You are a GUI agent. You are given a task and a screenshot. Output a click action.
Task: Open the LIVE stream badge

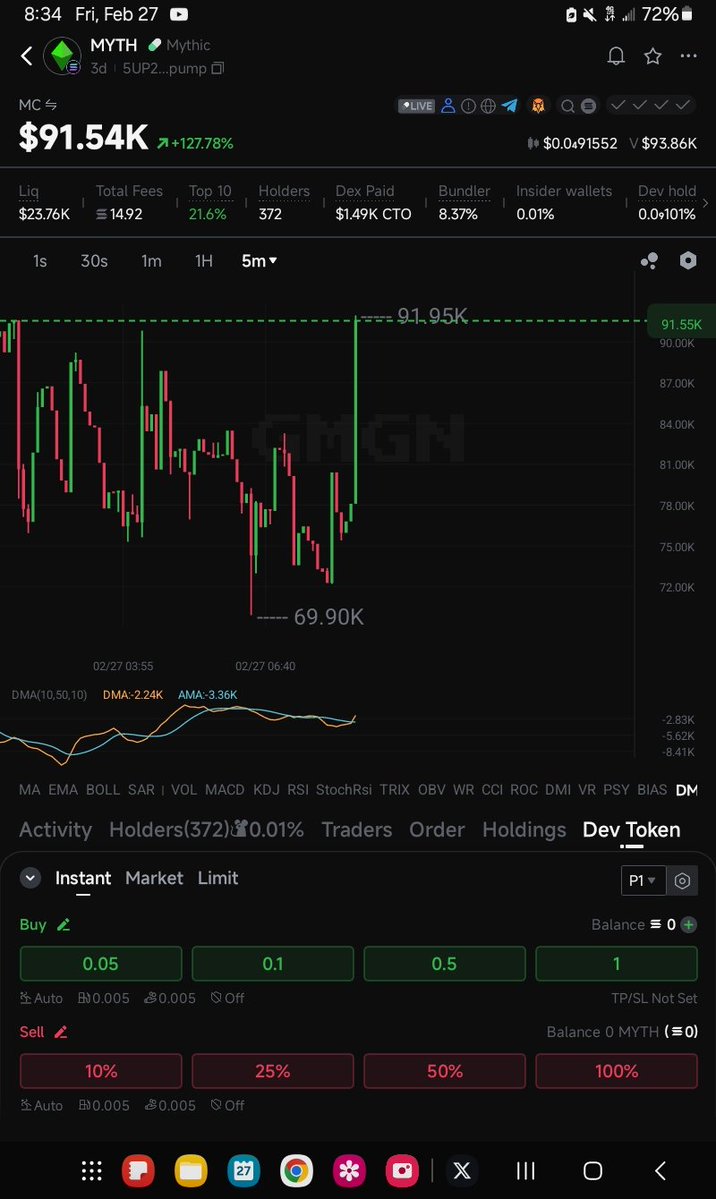416,106
